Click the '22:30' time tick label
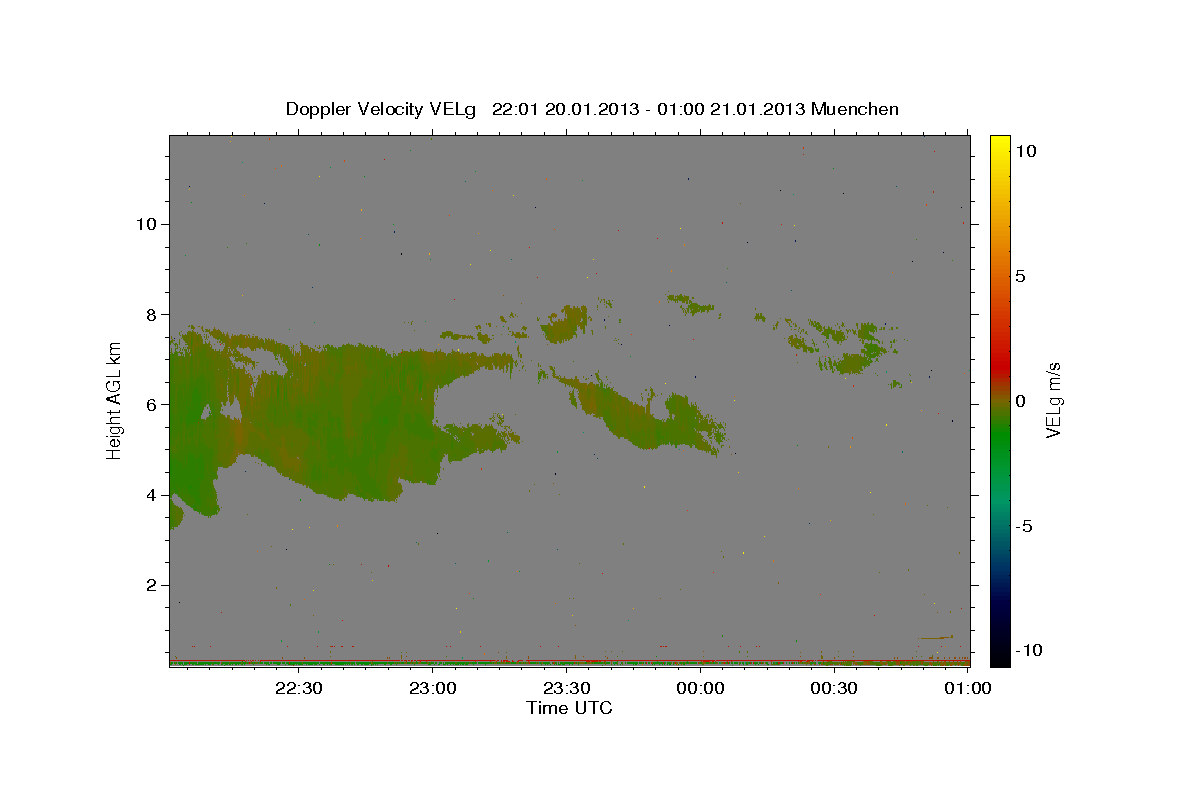The image size is (1200, 800). tap(299, 687)
